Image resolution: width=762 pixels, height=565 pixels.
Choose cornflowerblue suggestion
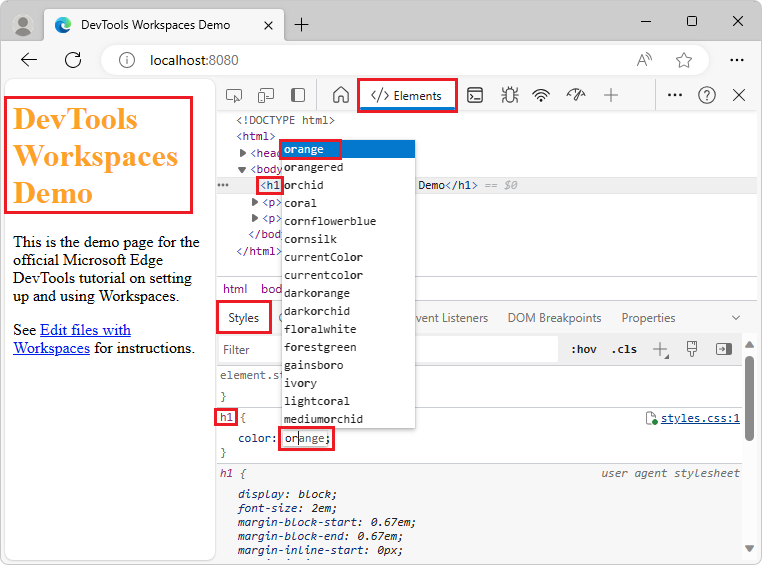[348, 221]
